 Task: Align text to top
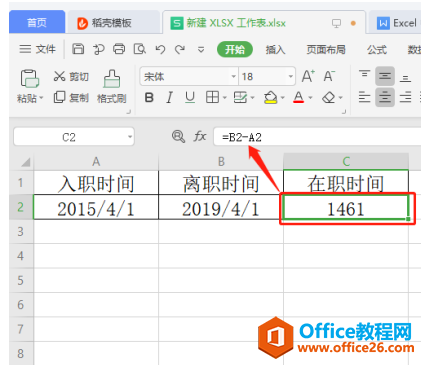click(364, 75)
